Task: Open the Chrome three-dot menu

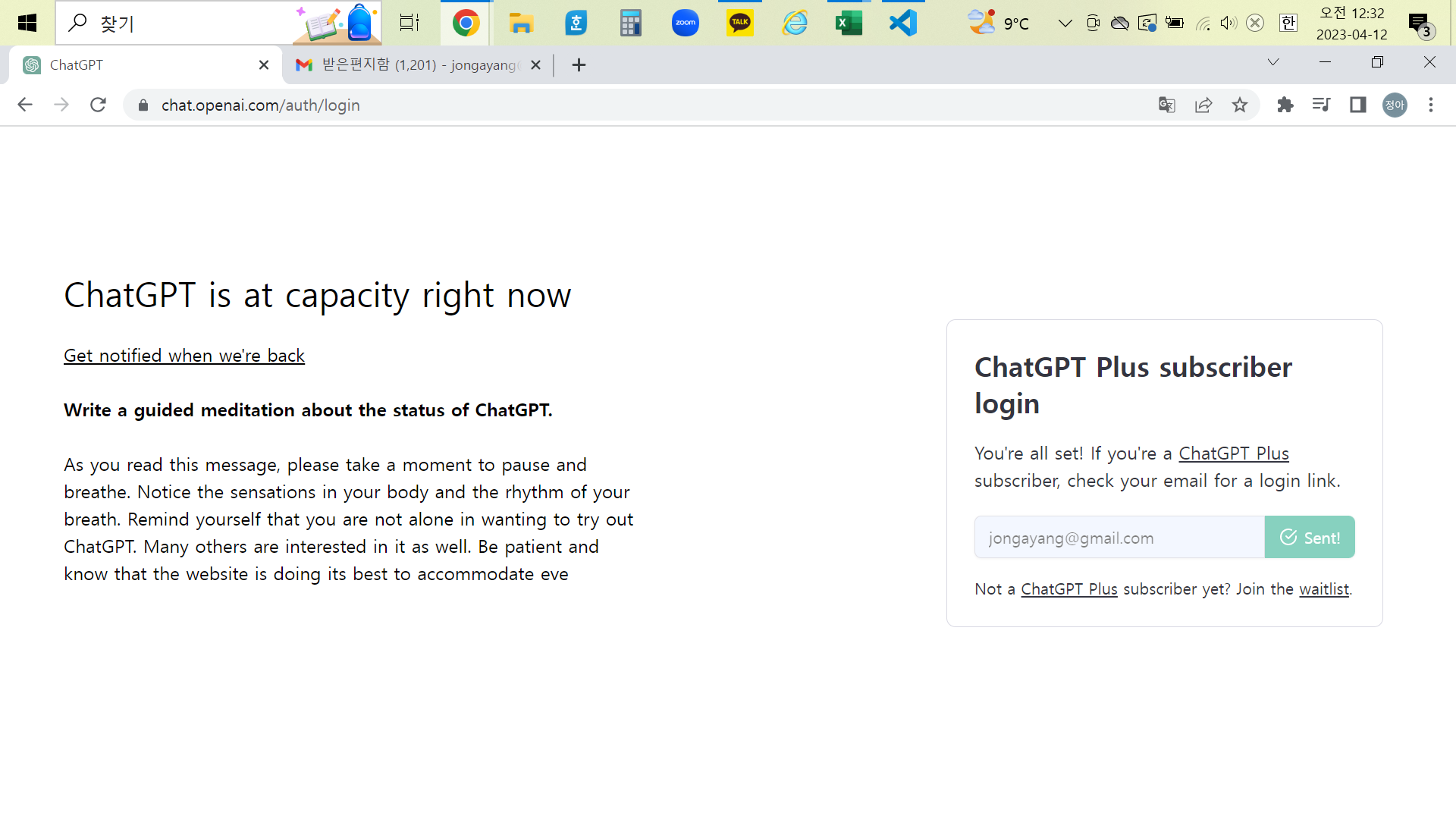Action: coord(1431,105)
